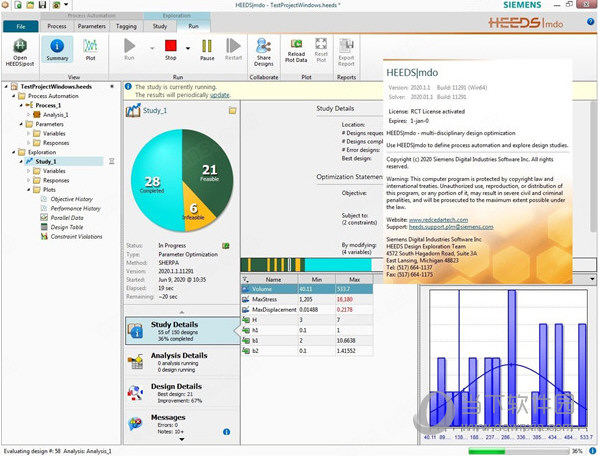This screenshot has width=598, height=456.
Task: Switch to the Plot view icon
Action: [x=90, y=50]
